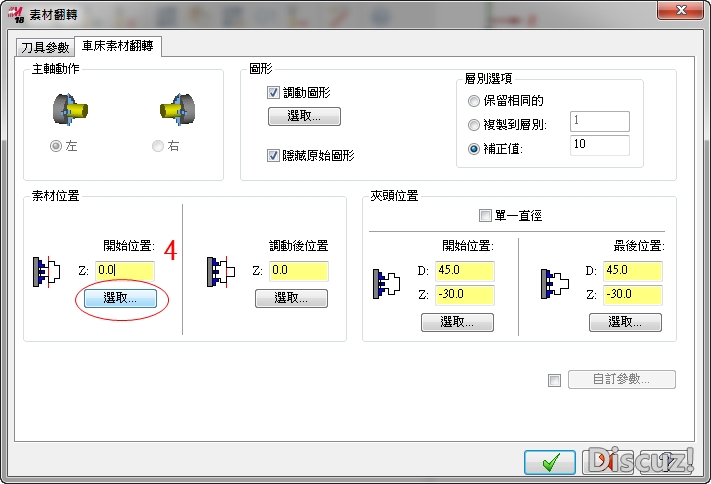This screenshot has height=484, width=711.
Task: Click the 調動後位置 Z field
Action: click(x=299, y=271)
